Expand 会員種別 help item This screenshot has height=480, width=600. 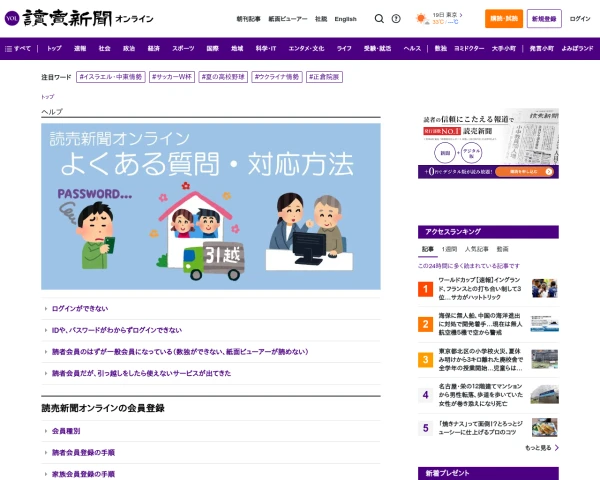point(211,431)
